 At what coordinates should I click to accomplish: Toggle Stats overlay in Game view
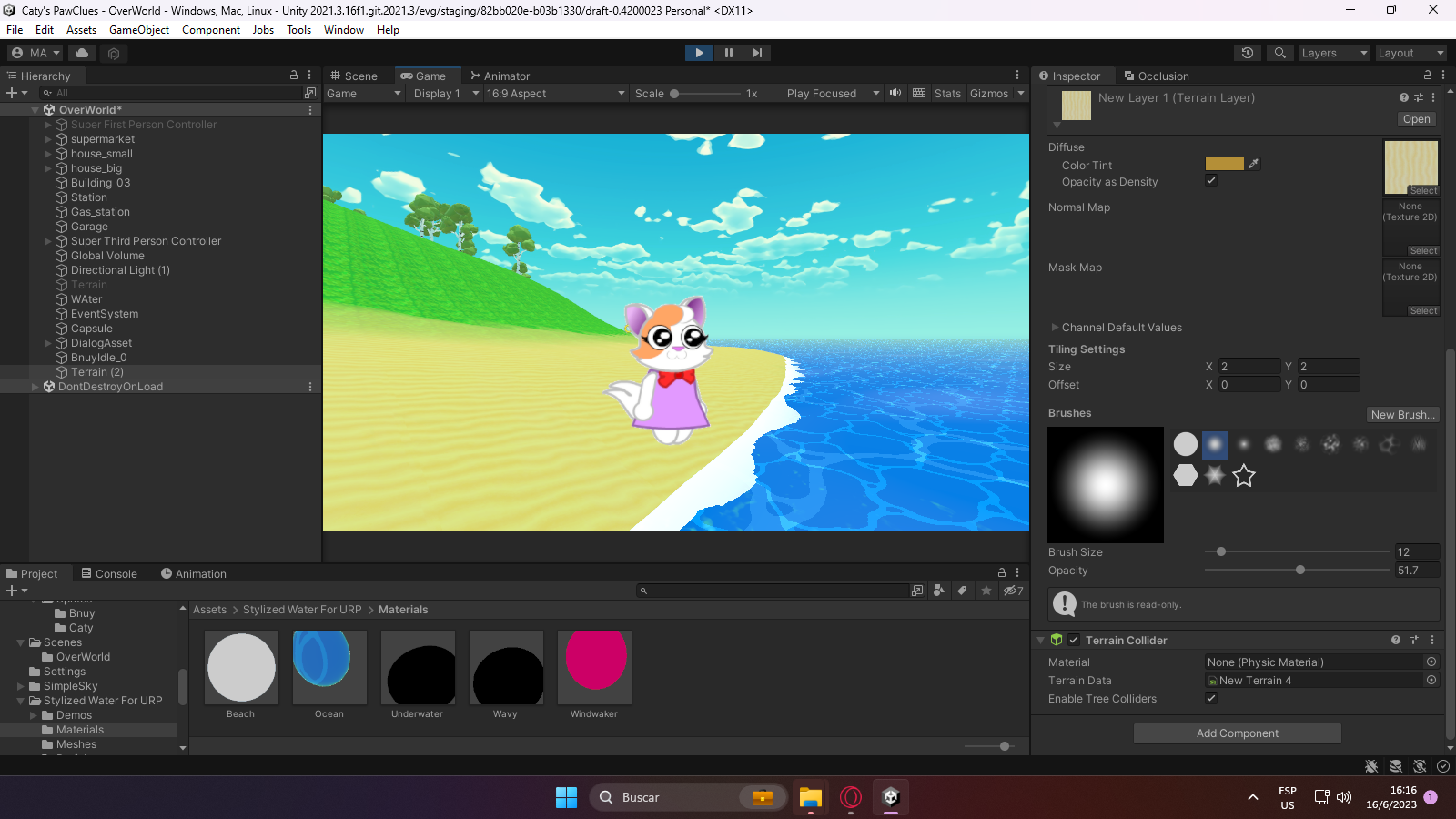pos(947,93)
